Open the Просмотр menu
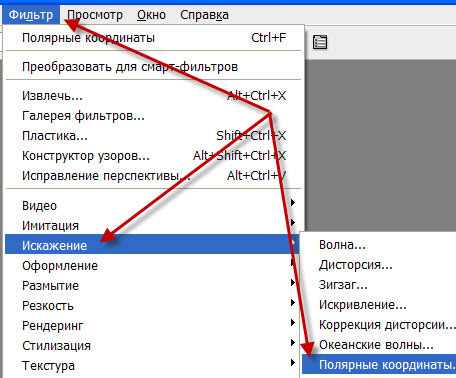456x378 pixels. click(95, 15)
